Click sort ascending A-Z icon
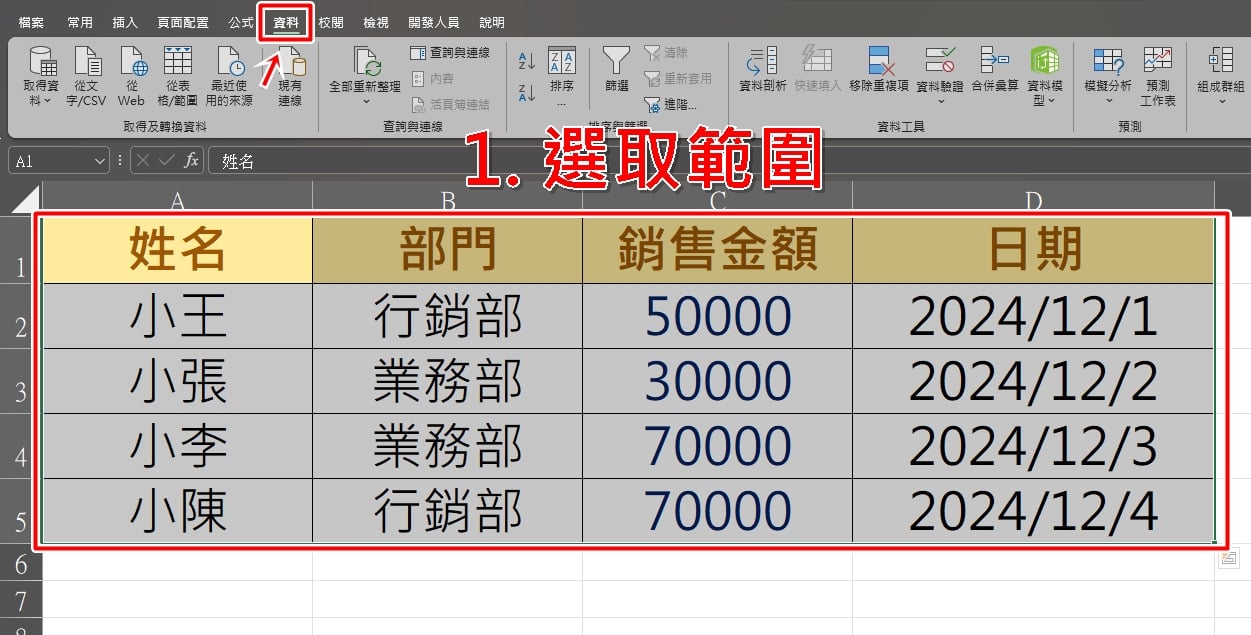Image resolution: width=1251 pixels, height=635 pixels. 527,60
